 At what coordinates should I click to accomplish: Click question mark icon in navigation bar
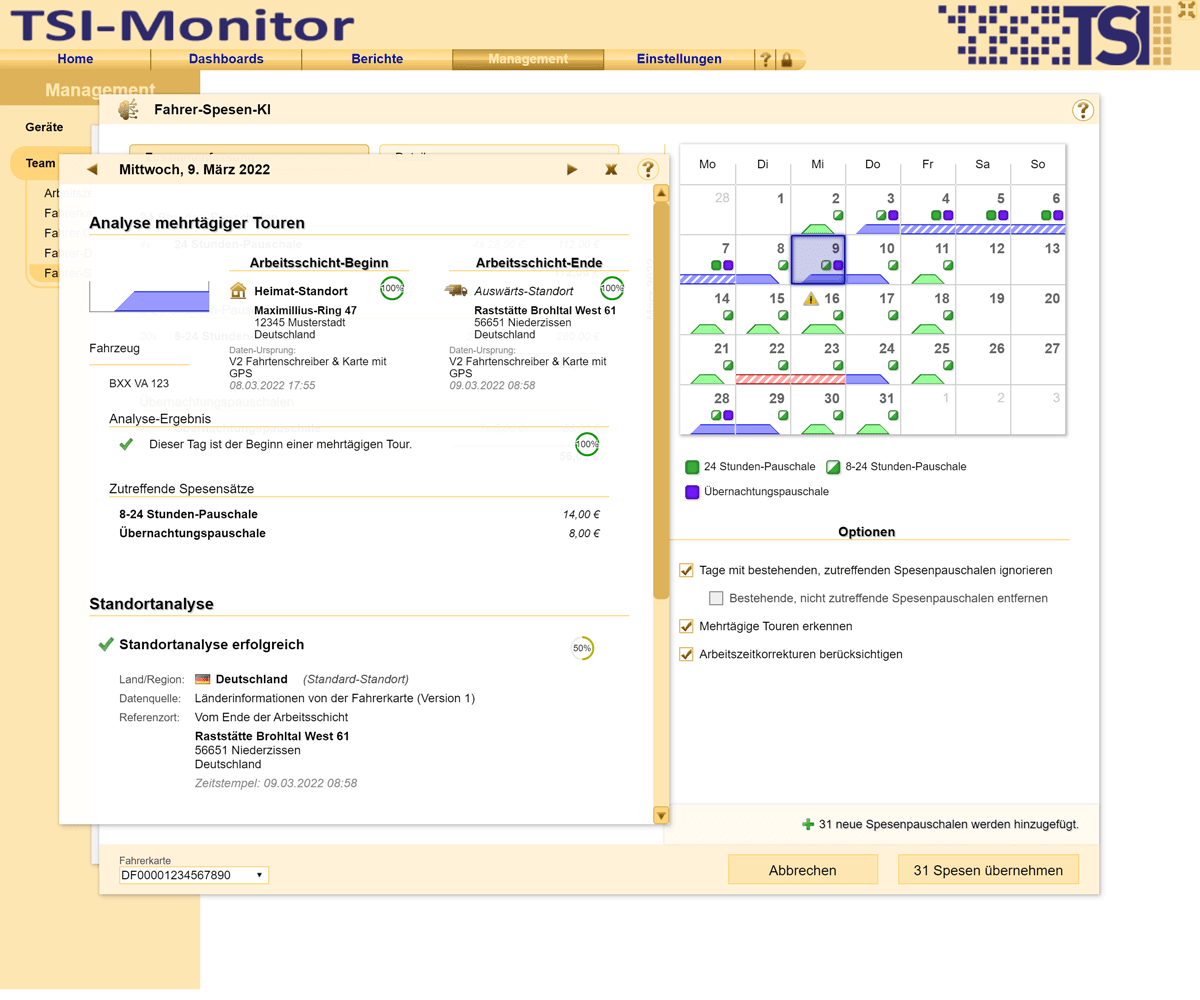766,60
